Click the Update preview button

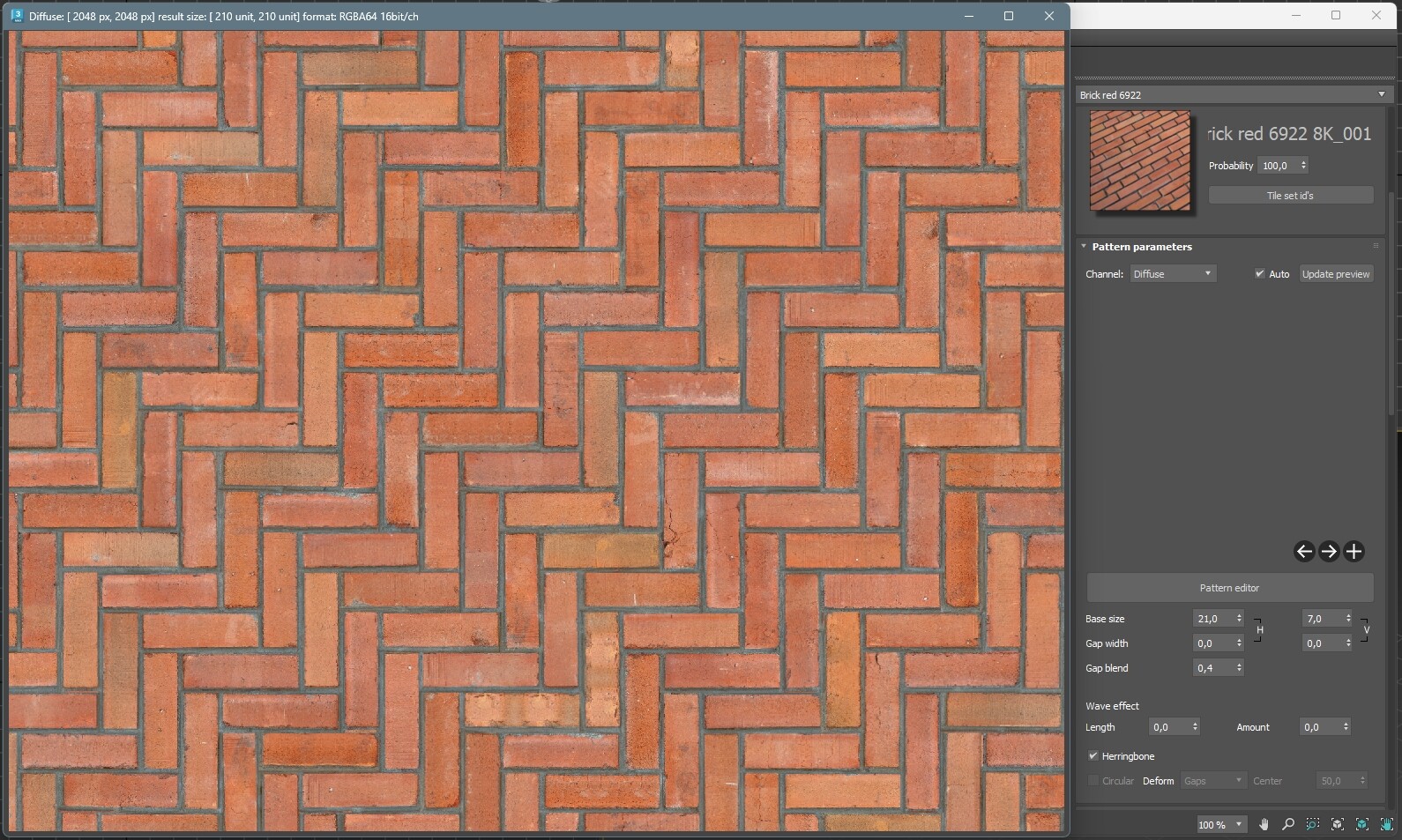[1336, 274]
